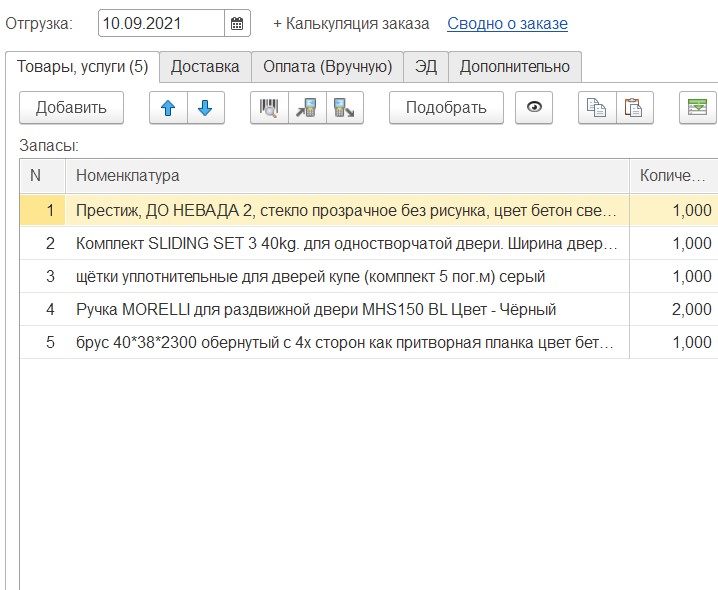
Task: Toggle the eye visibility button
Action: coord(534,108)
